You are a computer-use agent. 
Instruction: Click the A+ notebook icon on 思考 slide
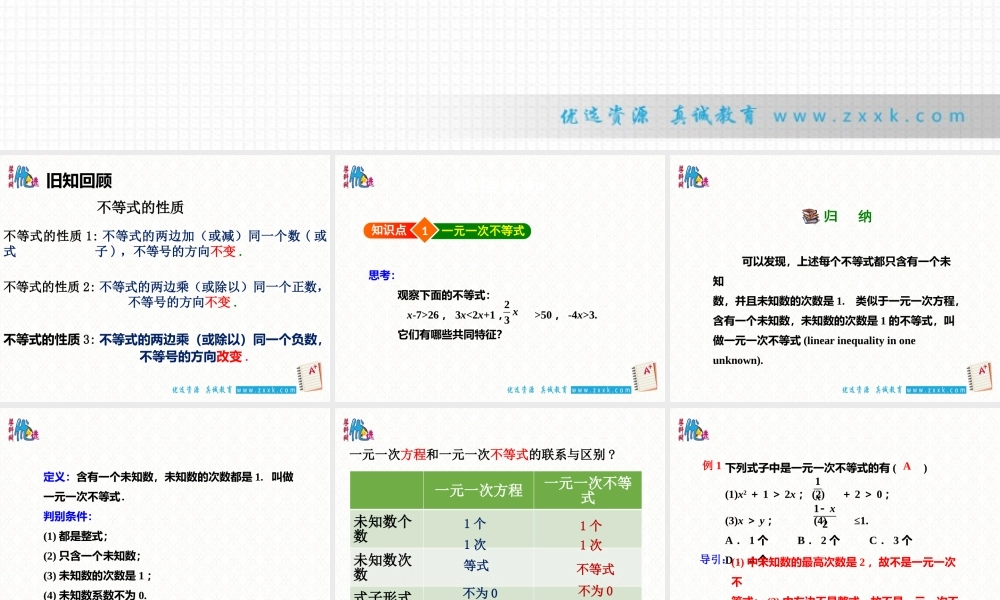point(645,377)
